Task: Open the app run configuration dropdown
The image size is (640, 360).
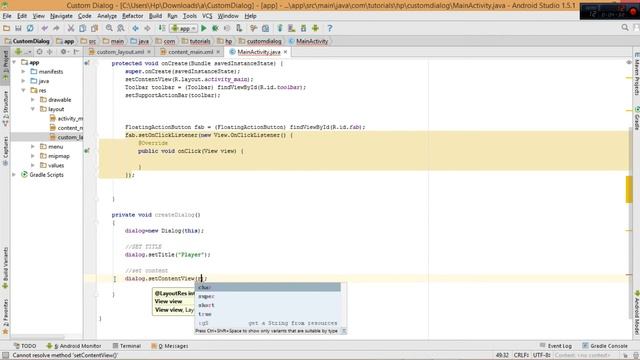Action: click(x=184, y=28)
